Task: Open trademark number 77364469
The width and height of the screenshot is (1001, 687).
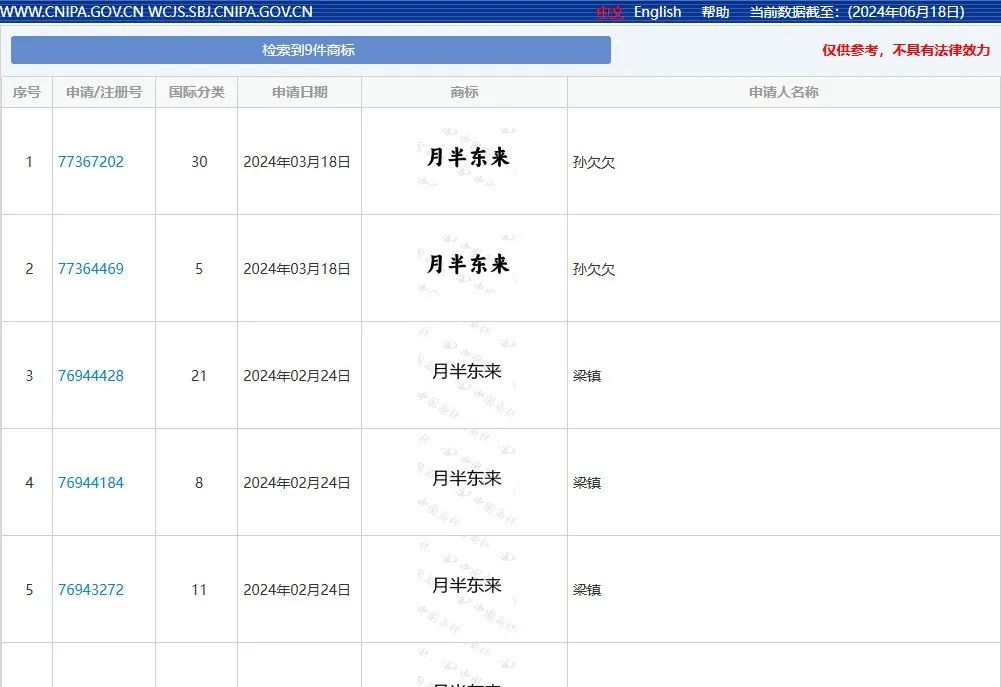Action: click(x=91, y=269)
